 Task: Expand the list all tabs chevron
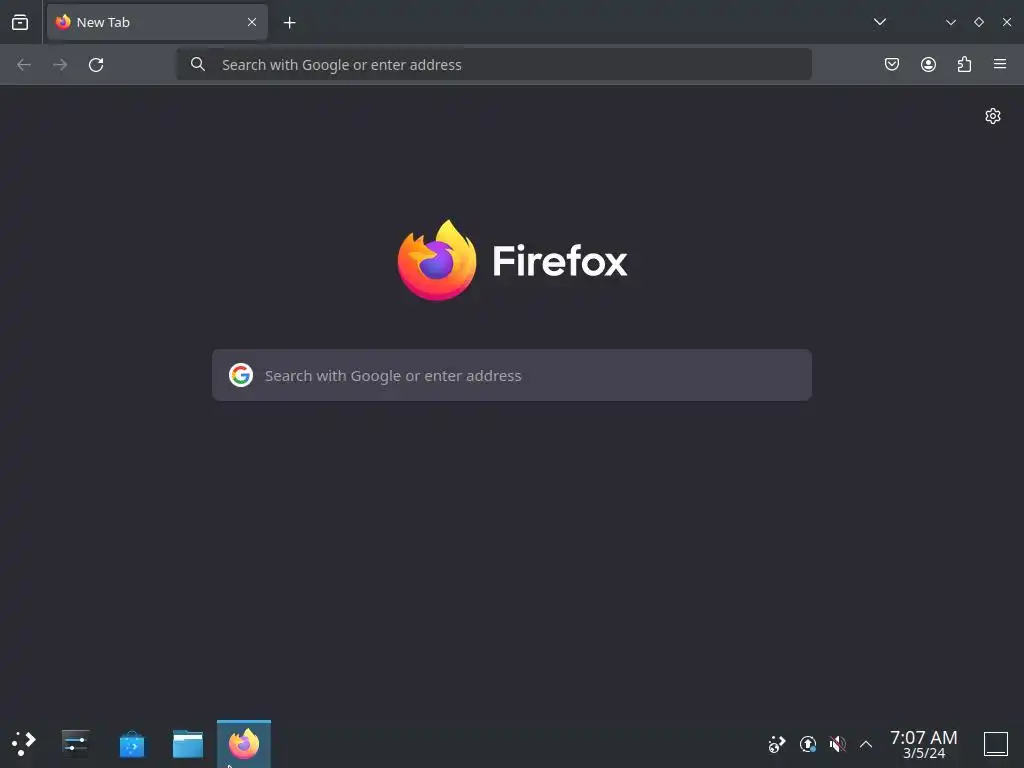880,22
